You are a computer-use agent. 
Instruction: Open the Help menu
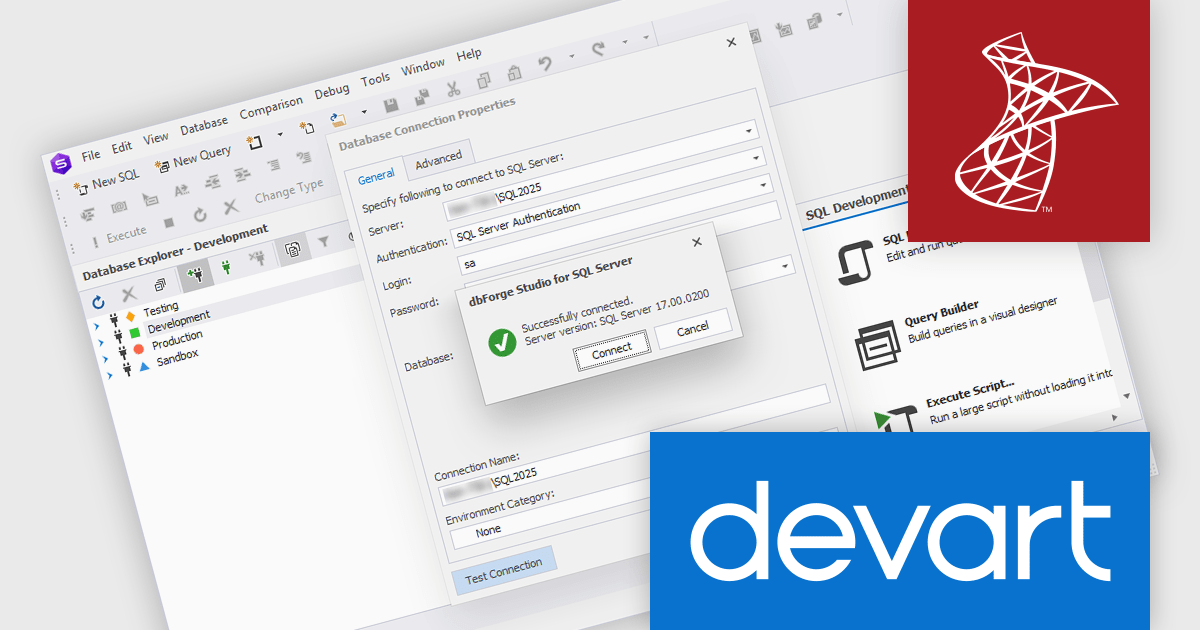pos(469,55)
